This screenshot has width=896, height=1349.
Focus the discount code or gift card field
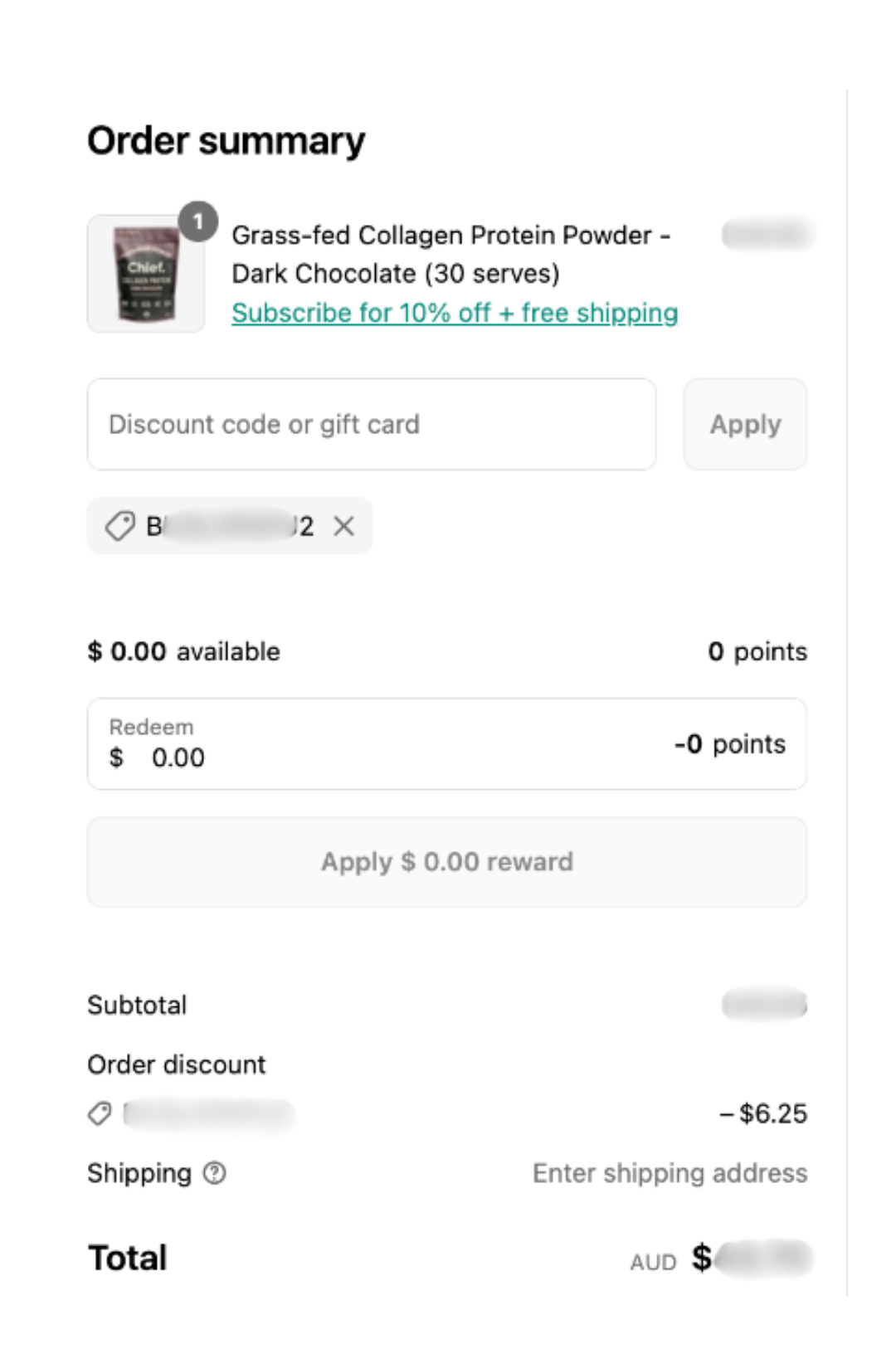(x=372, y=425)
